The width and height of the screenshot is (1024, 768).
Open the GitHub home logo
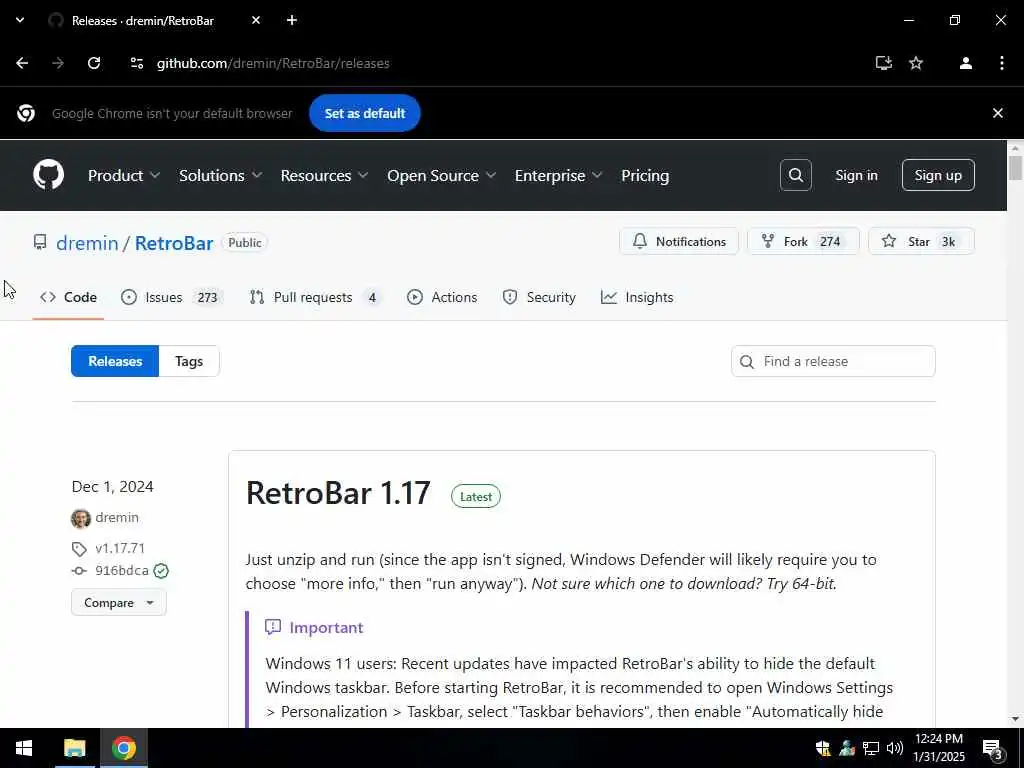tap(48, 175)
